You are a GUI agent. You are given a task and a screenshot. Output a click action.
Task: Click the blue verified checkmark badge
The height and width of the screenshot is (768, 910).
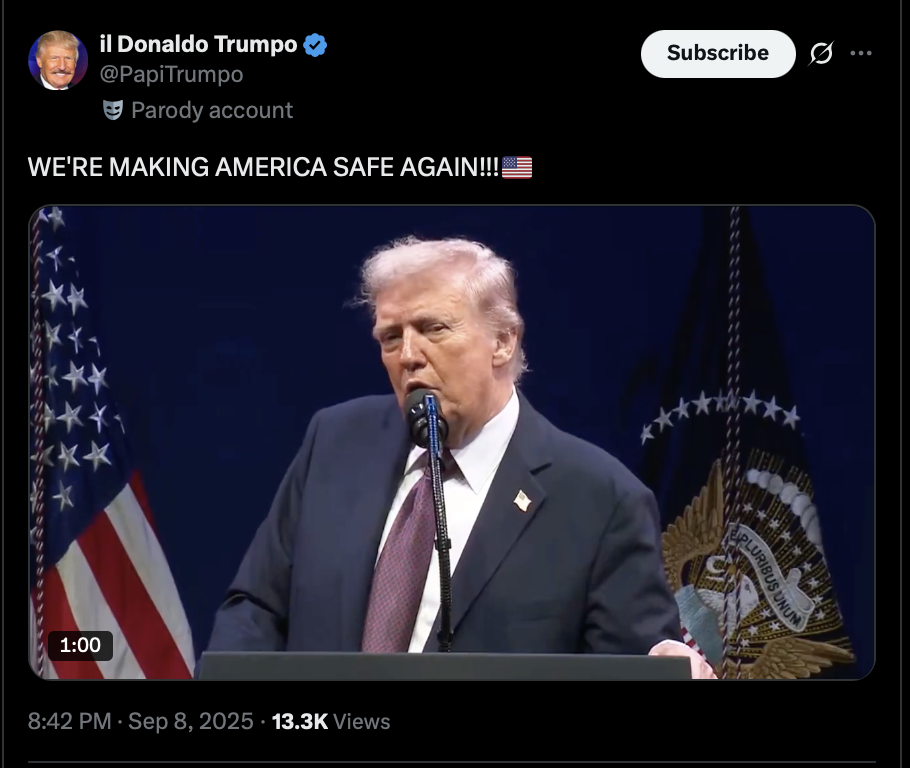(x=315, y=45)
